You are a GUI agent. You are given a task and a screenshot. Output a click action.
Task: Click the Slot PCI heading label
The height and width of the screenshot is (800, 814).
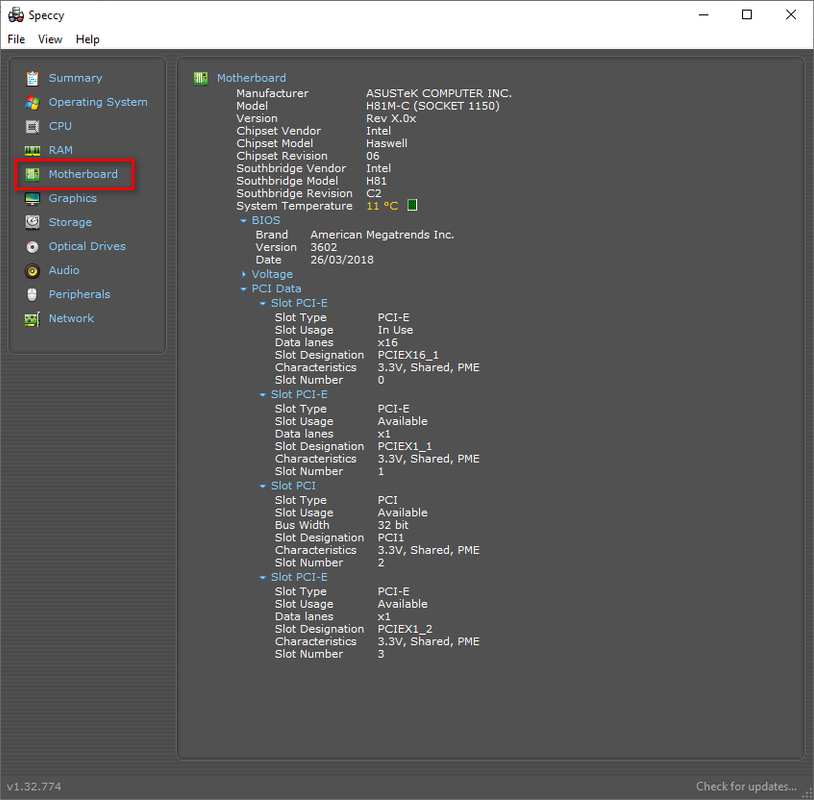pyautogui.click(x=293, y=486)
